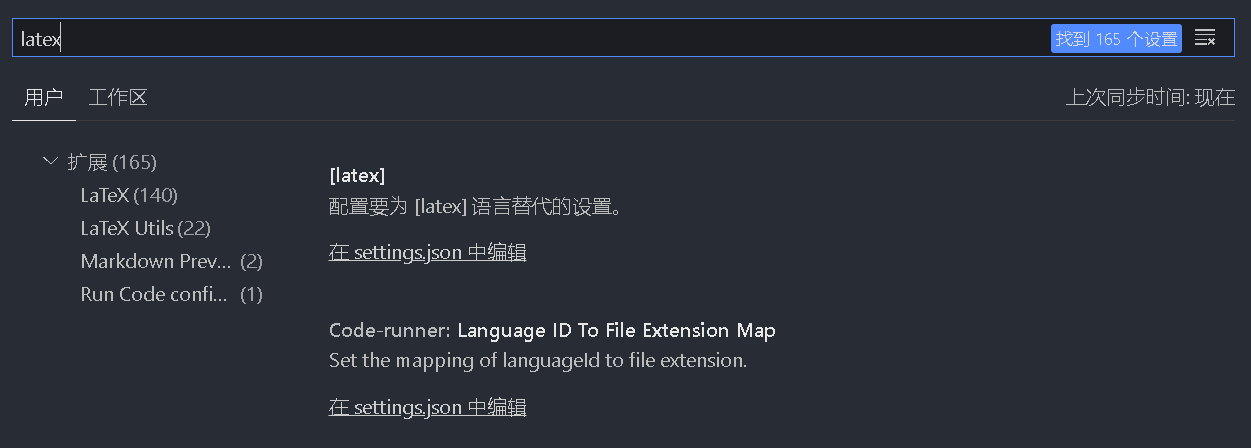
Task: Open settings.json link under Code-runner setting
Action: [x=427, y=407]
